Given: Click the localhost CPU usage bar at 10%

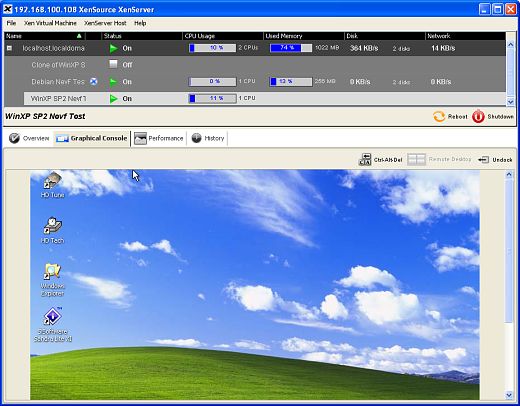Looking at the screenshot, I should pos(212,48).
